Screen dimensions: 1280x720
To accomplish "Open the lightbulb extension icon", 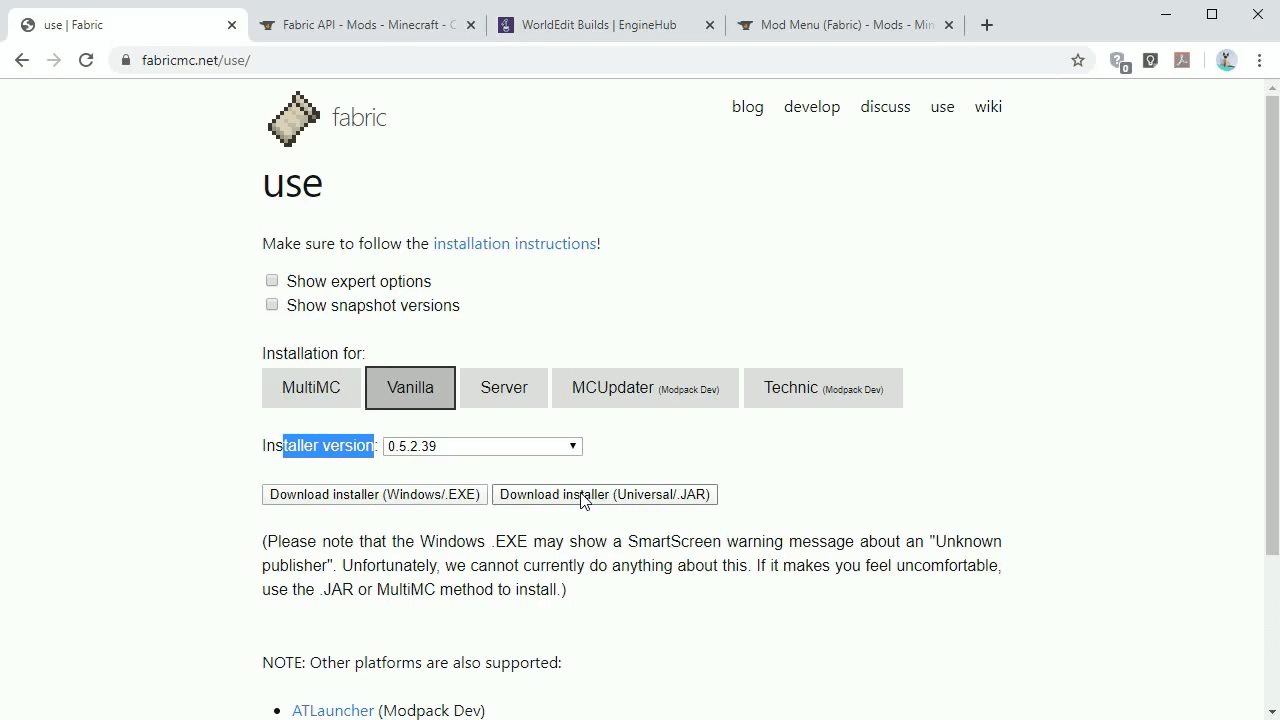I will click(x=1150, y=60).
